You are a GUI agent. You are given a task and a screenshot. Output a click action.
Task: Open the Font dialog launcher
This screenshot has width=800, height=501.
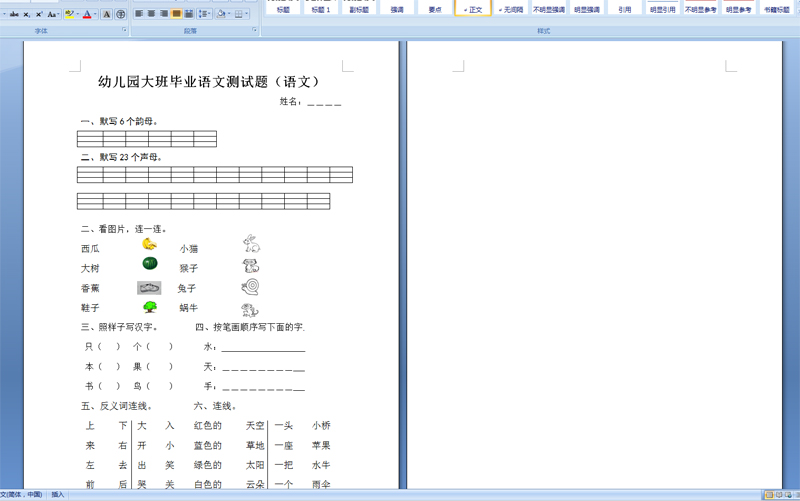click(x=124, y=31)
